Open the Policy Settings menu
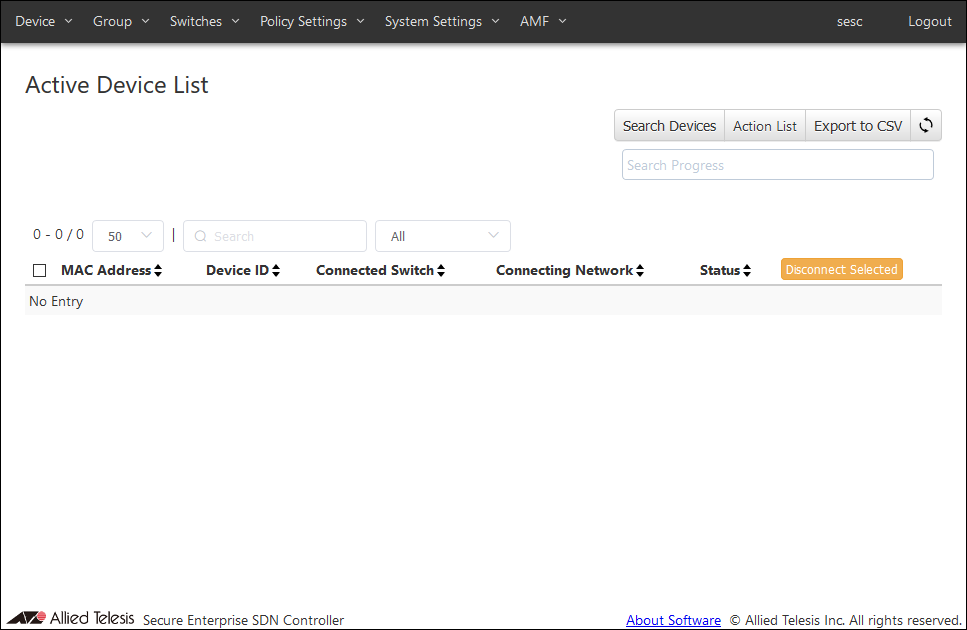The width and height of the screenshot is (967, 630). (312, 21)
